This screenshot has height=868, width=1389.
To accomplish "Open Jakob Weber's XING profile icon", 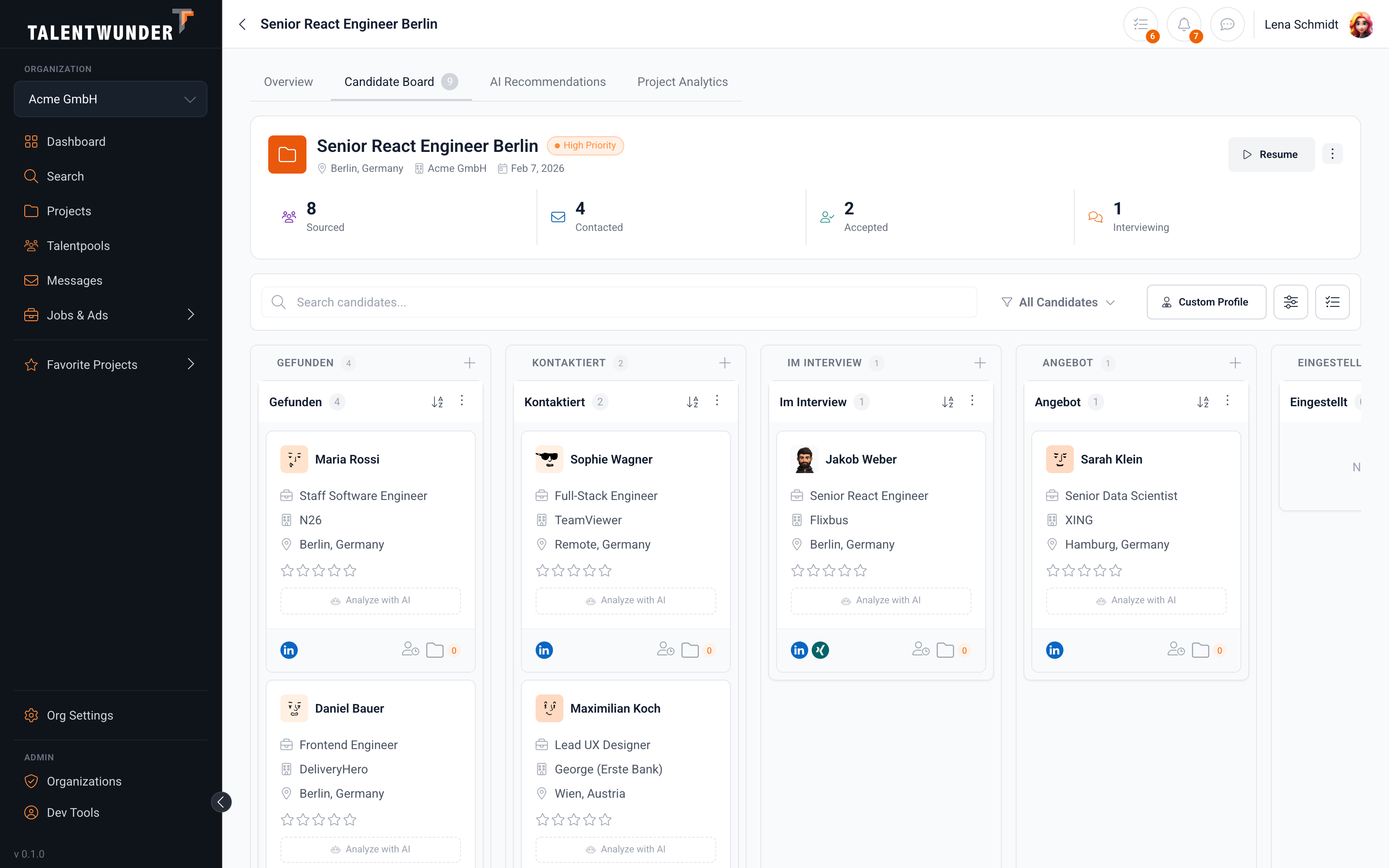I will click(x=820, y=650).
